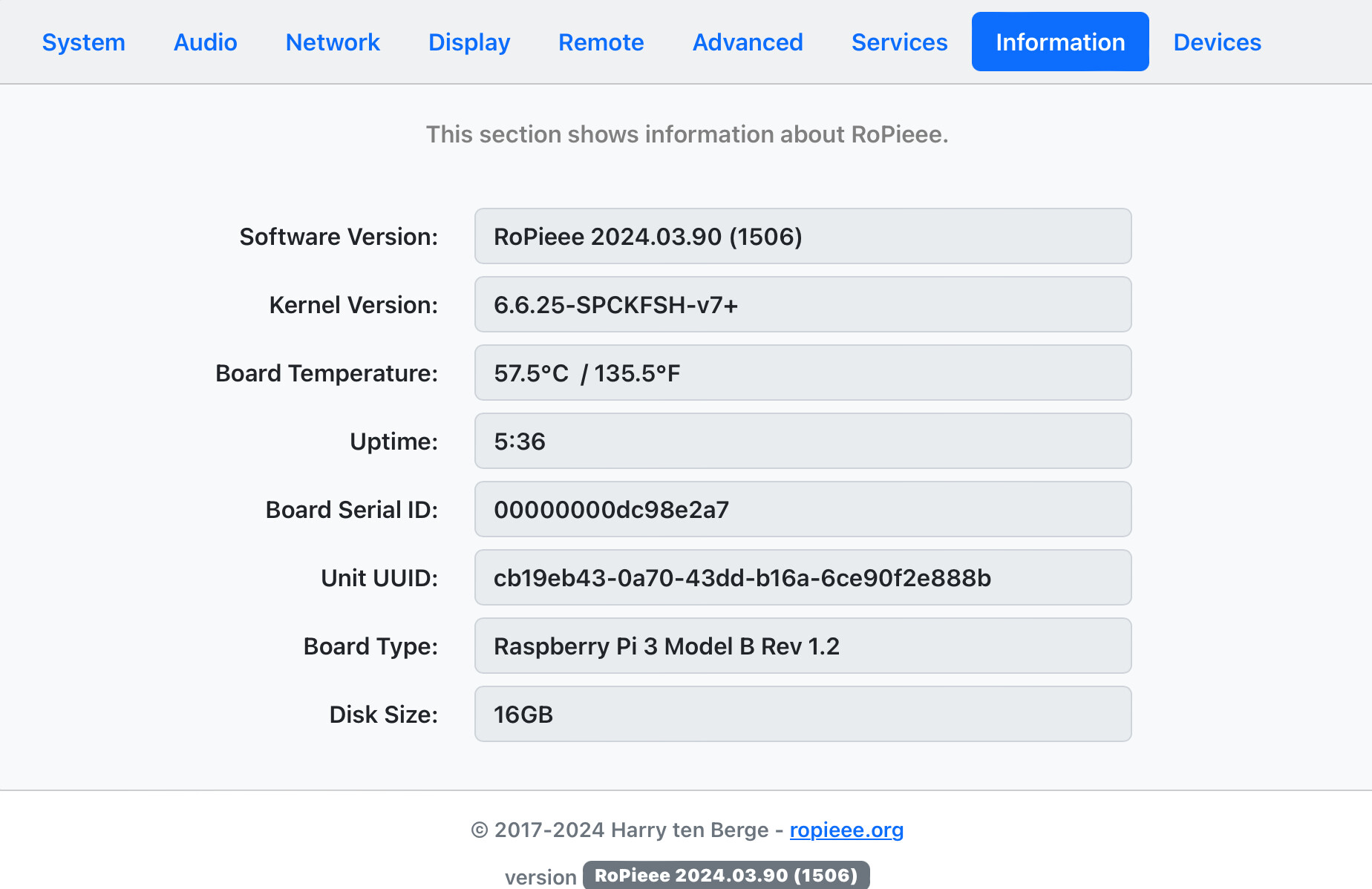Viewport: 1372px width, 889px height.
Task: Open the System tab
Action: pyautogui.click(x=83, y=42)
